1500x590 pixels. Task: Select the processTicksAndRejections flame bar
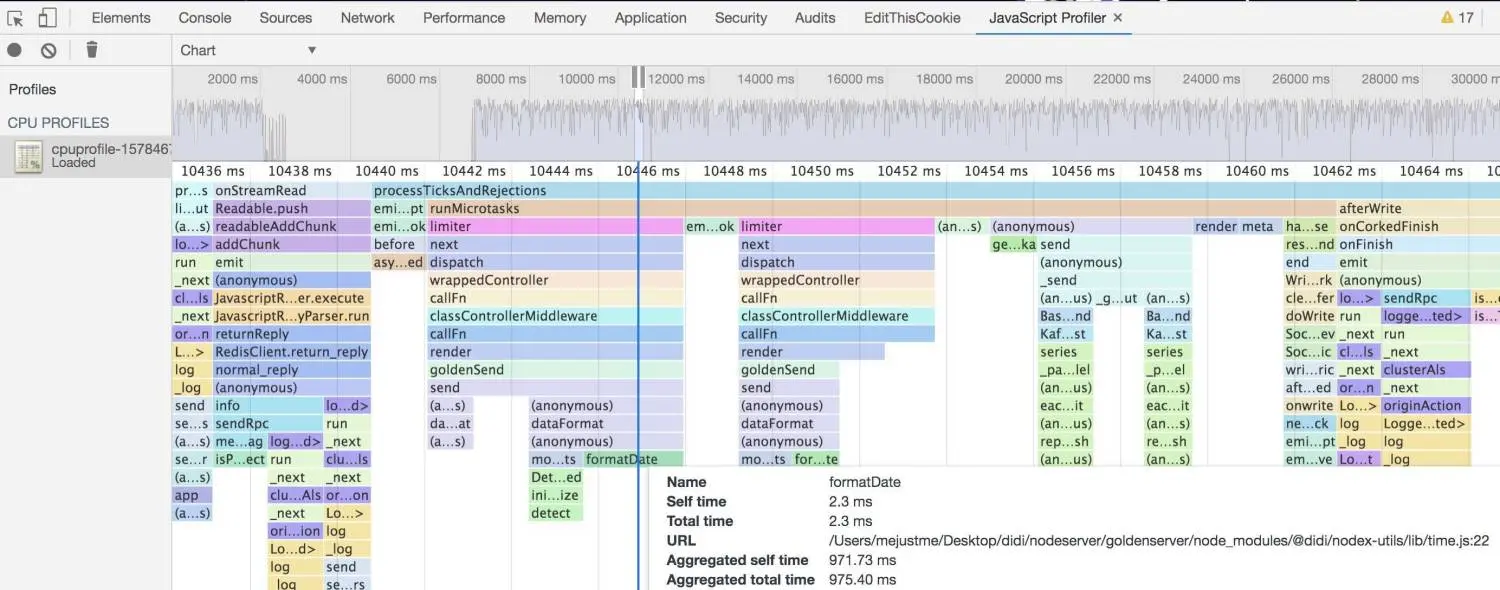tap(935, 191)
